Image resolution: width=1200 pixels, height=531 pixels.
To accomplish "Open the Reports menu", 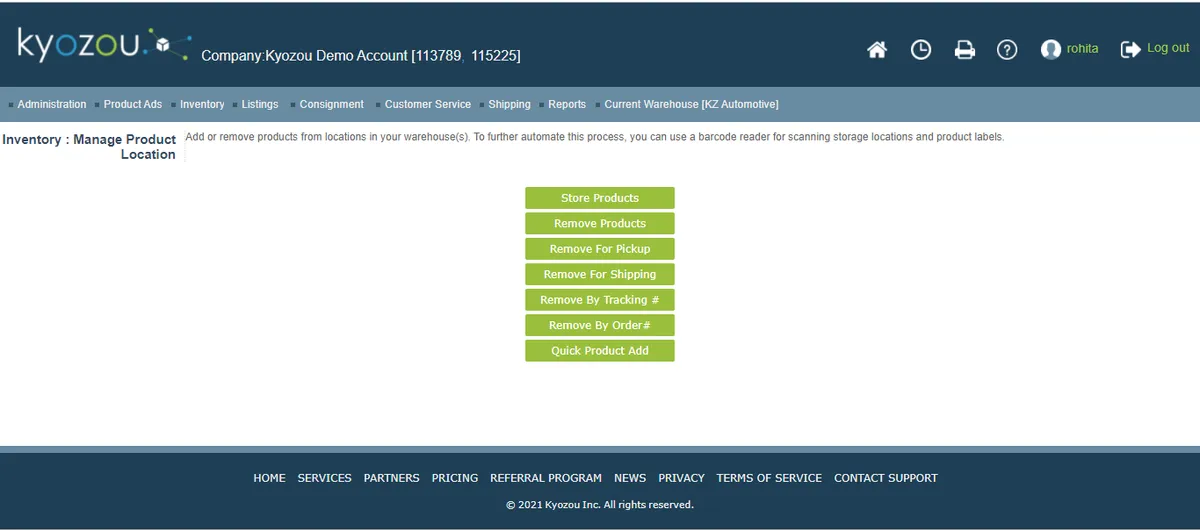I will click(567, 104).
